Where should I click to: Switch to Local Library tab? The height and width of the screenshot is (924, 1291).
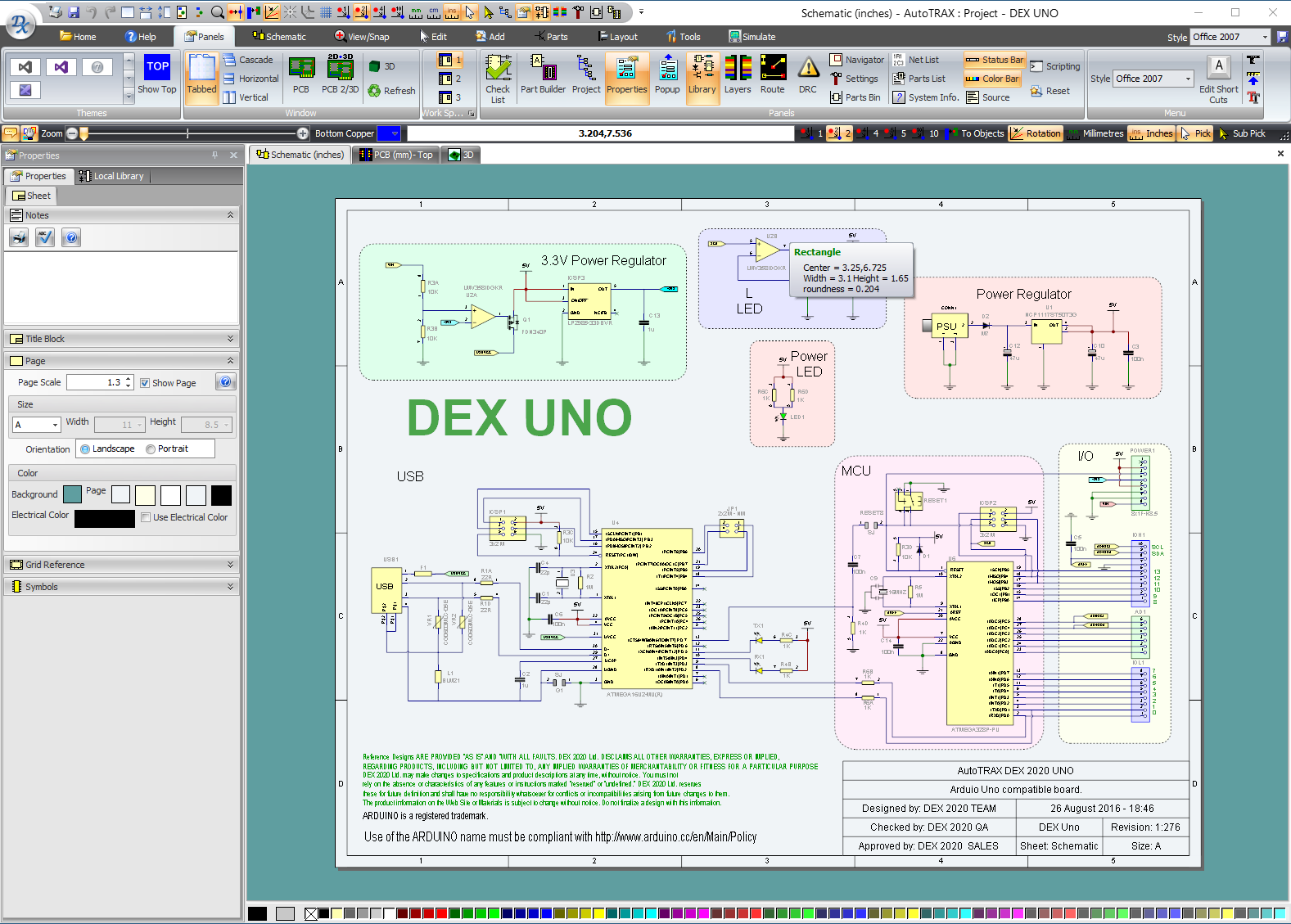[111, 176]
